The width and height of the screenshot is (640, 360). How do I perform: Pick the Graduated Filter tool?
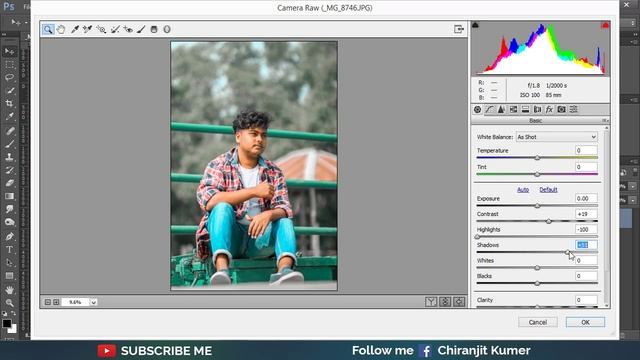154,29
